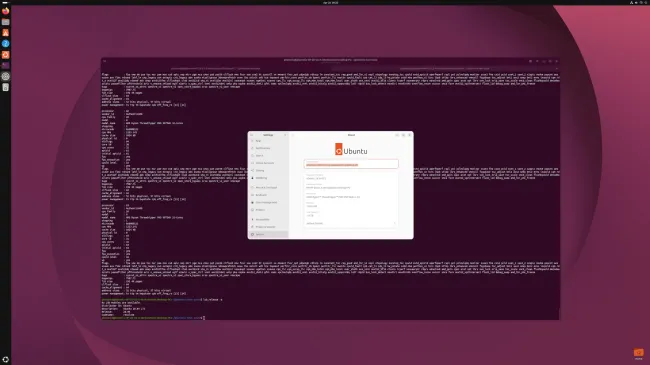Viewport: 650px width, 365px height.
Task: Open Accessibility in the Settings sidebar
Action: (x=268, y=219)
